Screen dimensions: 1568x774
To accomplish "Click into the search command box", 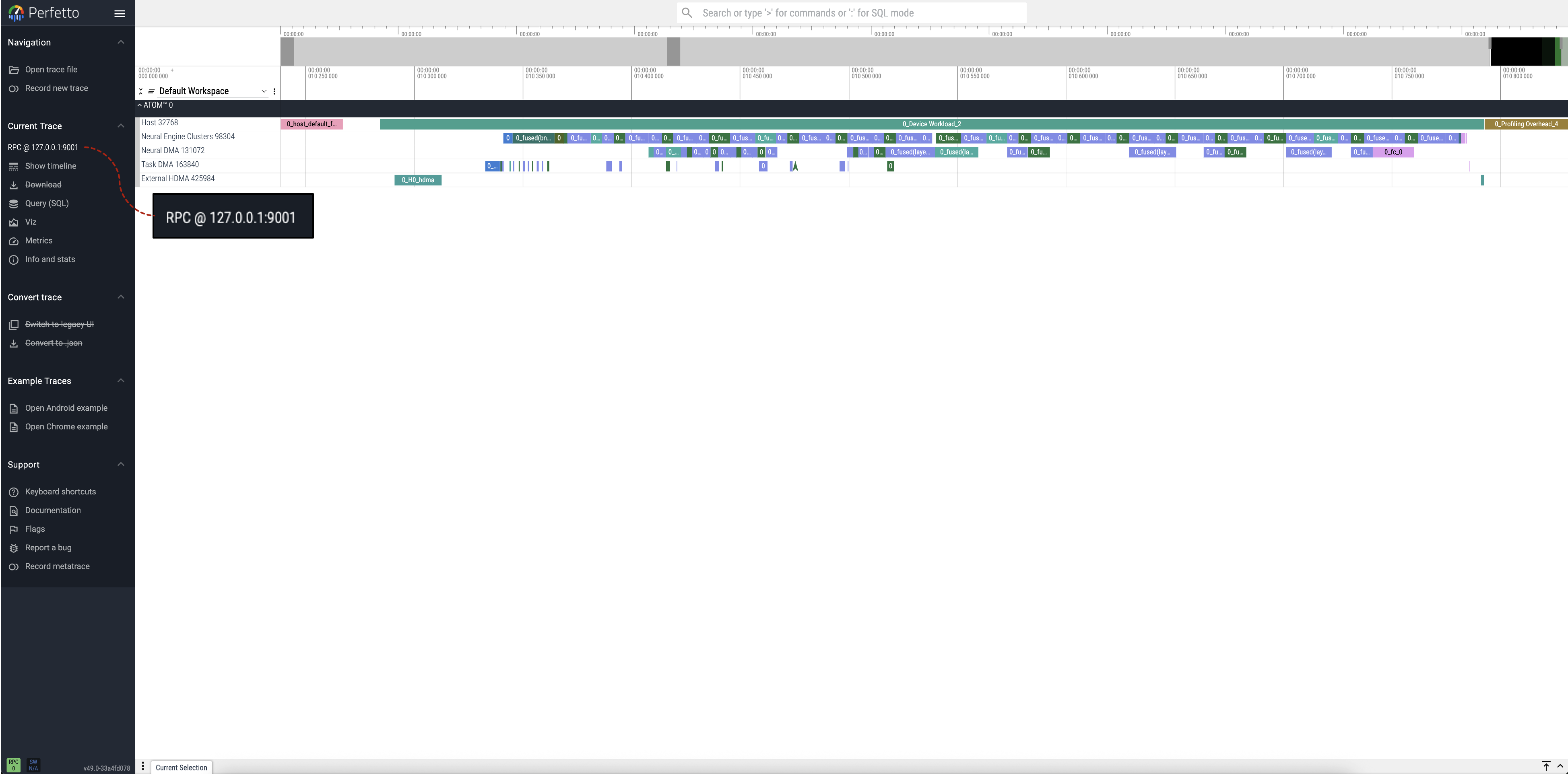I will pyautogui.click(x=852, y=13).
